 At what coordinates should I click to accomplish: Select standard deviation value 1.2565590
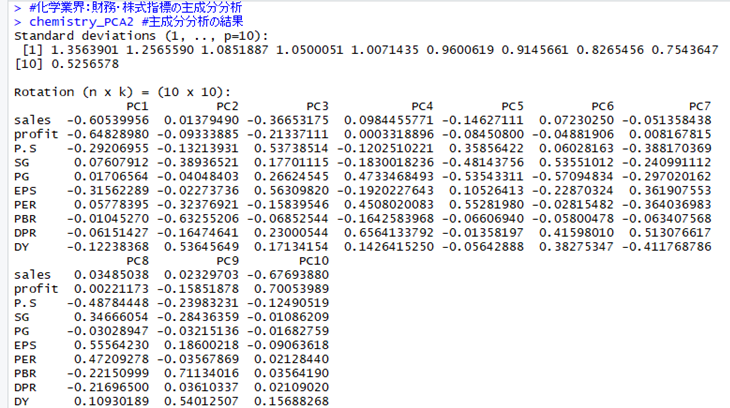(x=160, y=50)
